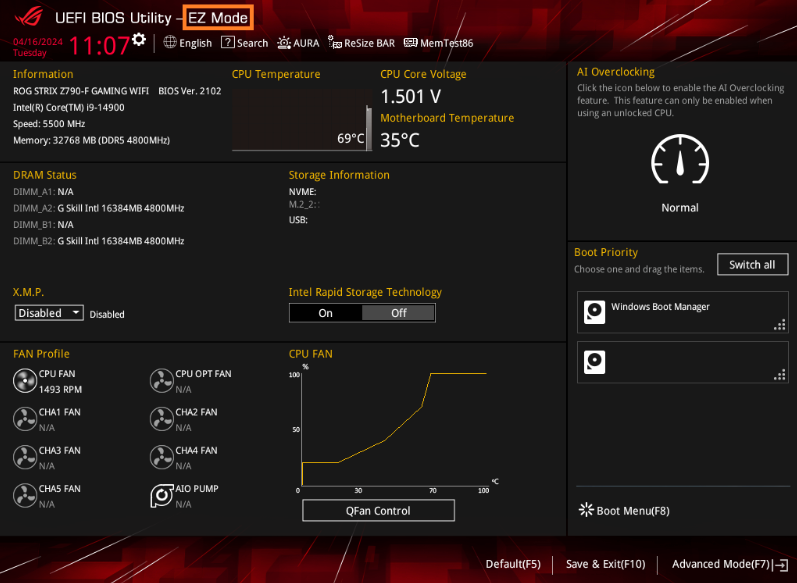Select the CHA1 FAN icon
Viewport: 797px width, 583px height.
pos(24,419)
